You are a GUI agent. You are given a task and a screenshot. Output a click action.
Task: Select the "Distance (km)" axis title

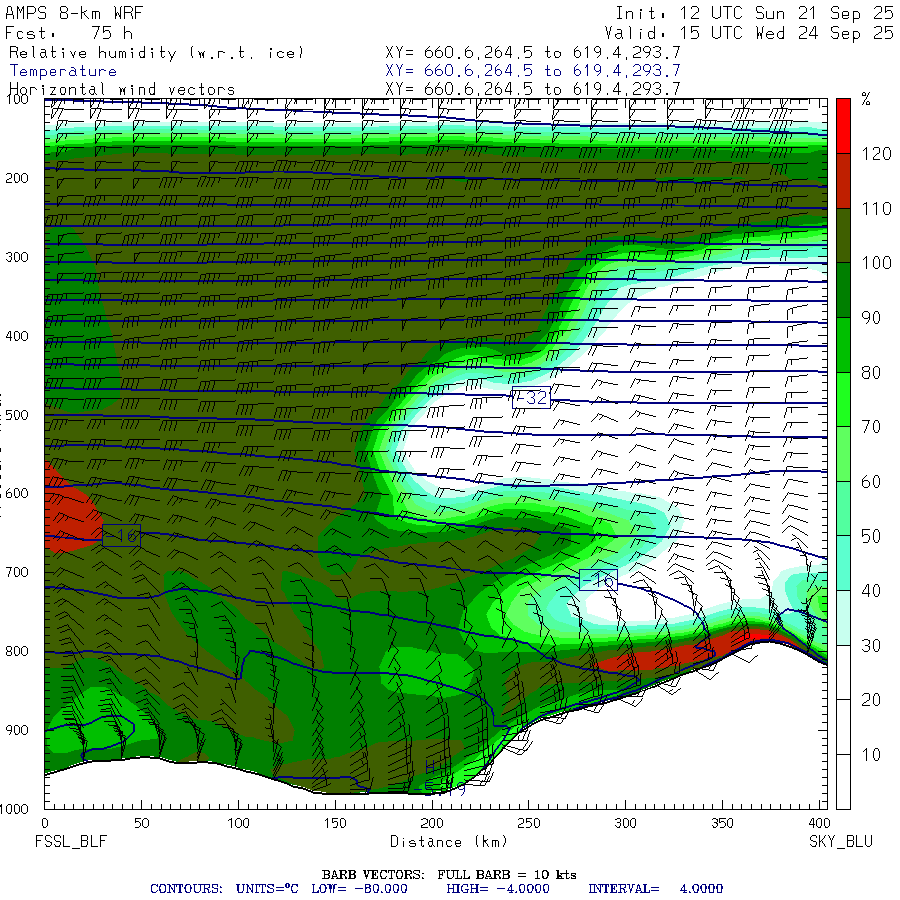coord(449,841)
